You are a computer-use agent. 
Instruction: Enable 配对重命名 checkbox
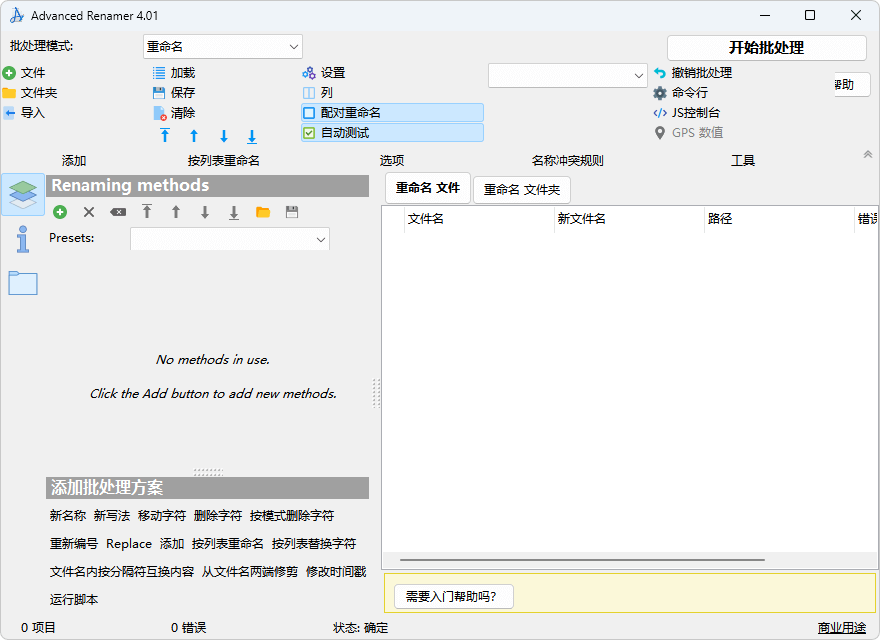[x=309, y=113]
